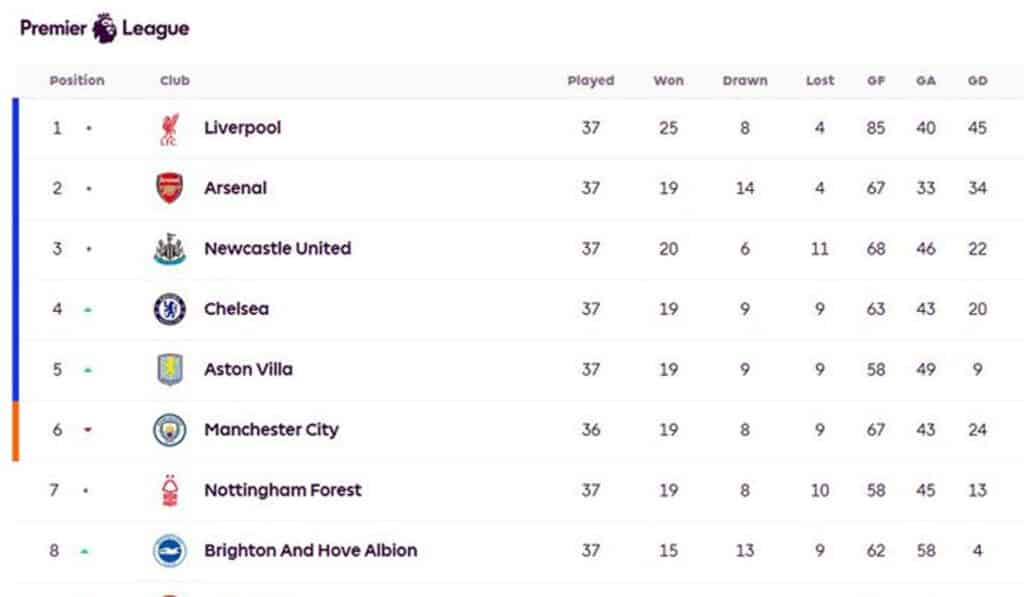Viewport: 1024px width, 597px height.
Task: Click the Position column header
Action: coord(76,80)
